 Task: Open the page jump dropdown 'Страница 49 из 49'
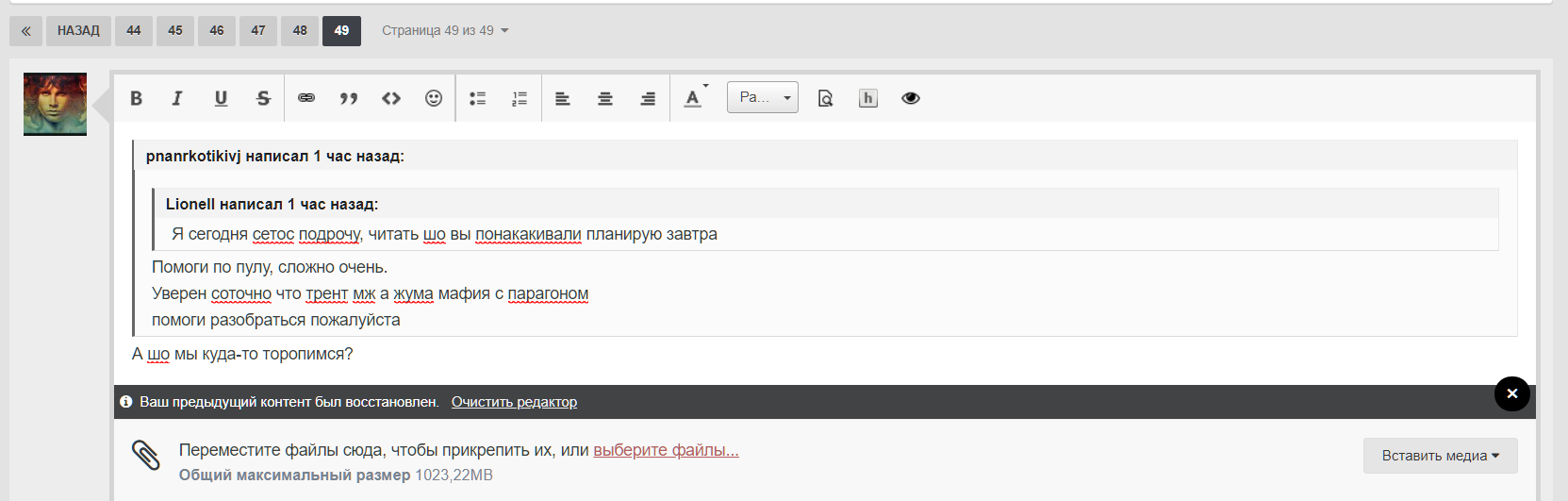coord(445,30)
